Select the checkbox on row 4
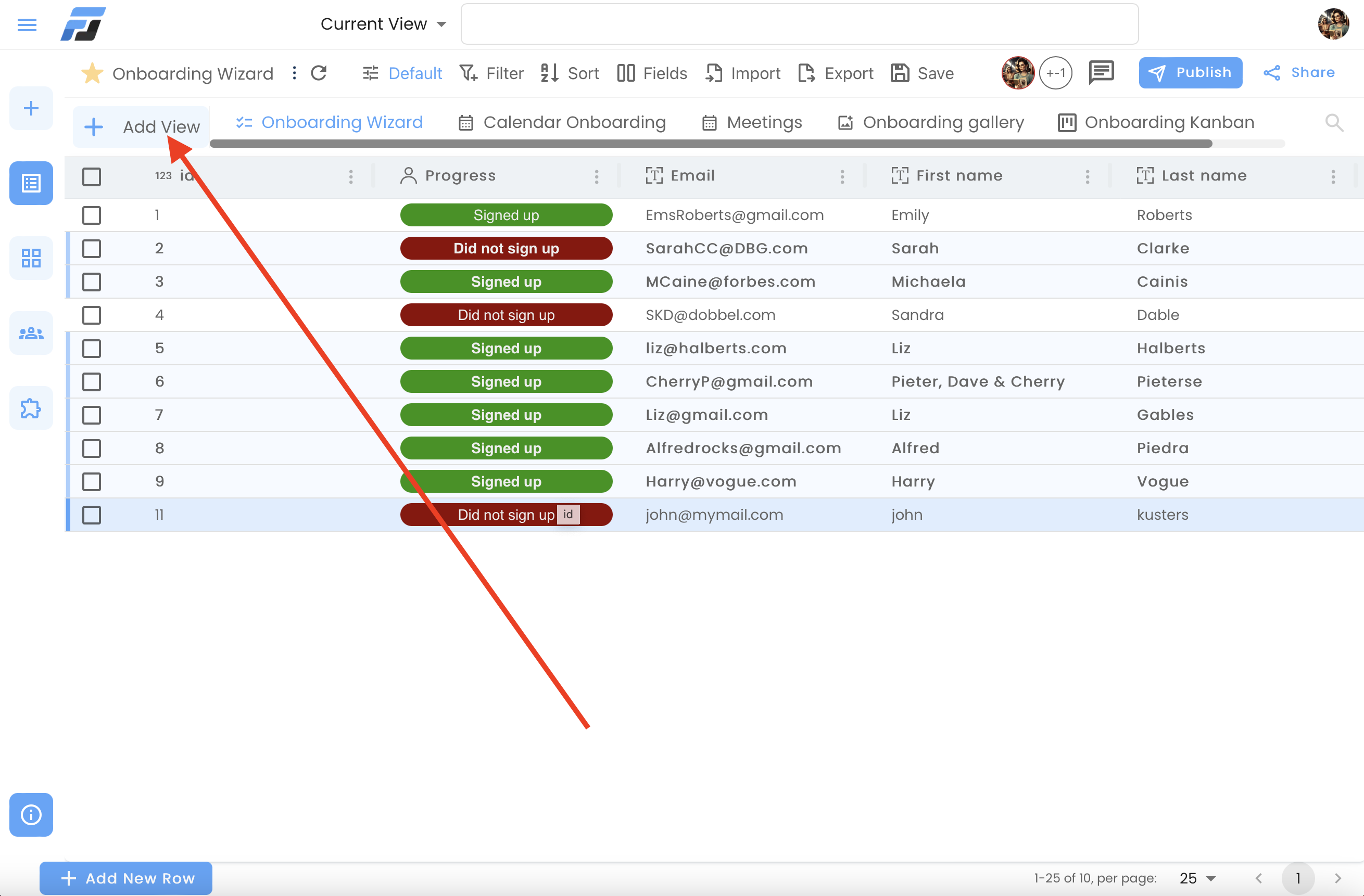1364x896 pixels. coord(91,314)
